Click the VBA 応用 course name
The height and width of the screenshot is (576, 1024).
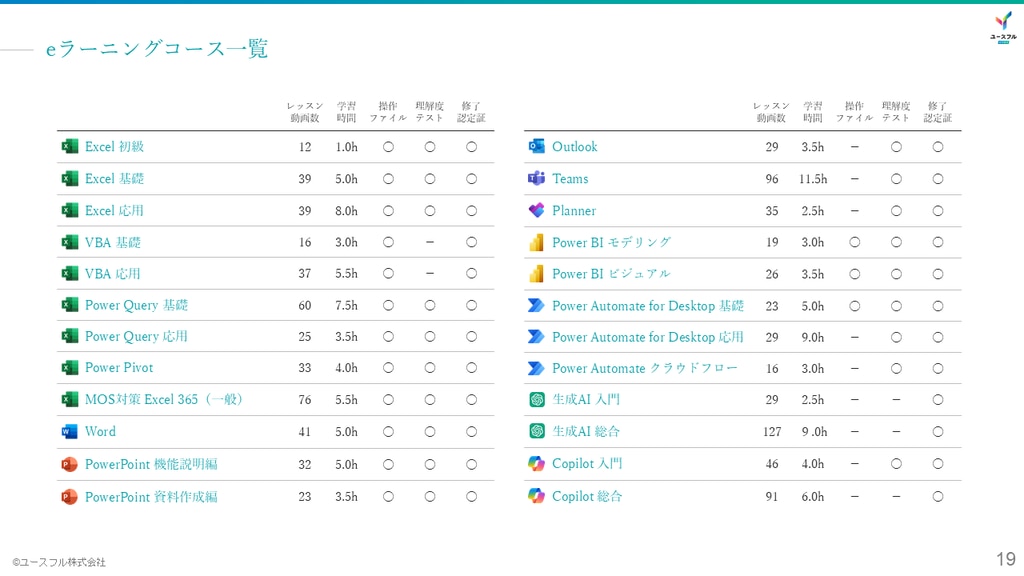click(x=112, y=274)
